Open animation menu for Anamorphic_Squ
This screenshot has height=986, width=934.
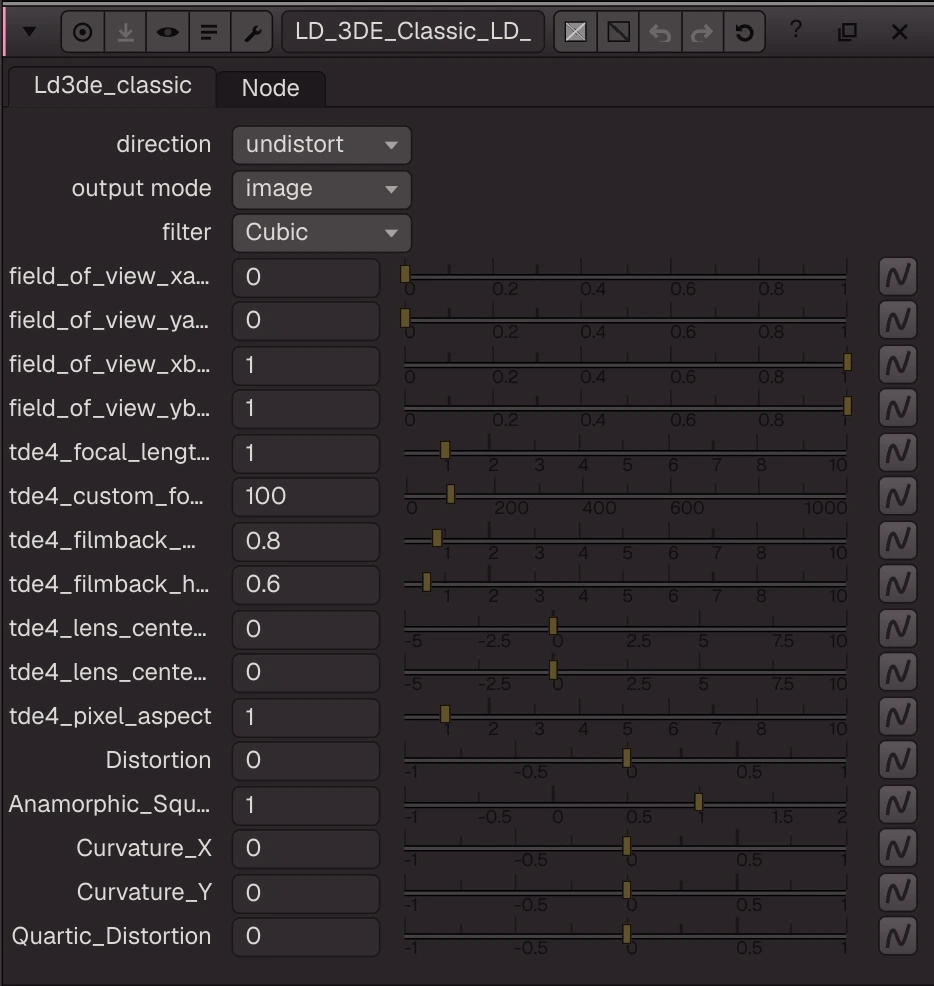click(898, 805)
